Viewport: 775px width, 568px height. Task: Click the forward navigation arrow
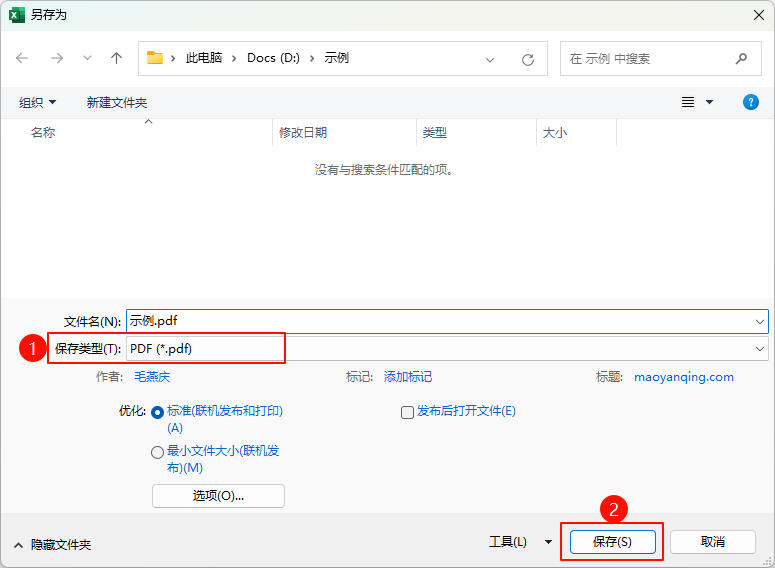coord(57,58)
